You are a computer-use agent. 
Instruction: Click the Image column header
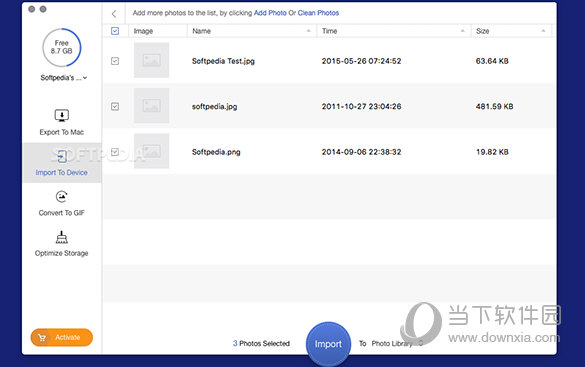coord(143,31)
